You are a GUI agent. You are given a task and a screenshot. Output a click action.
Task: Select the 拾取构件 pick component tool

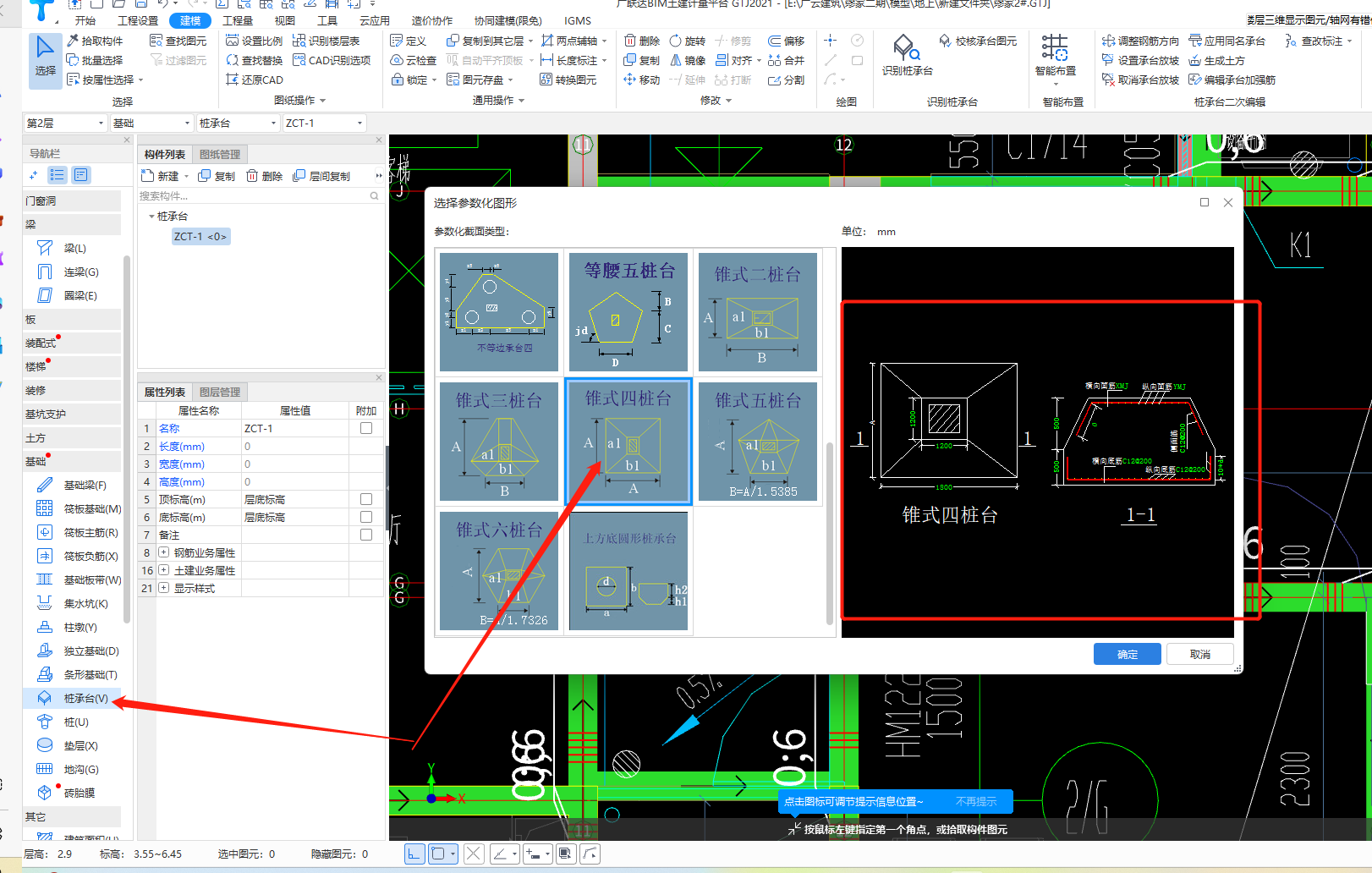coord(94,41)
